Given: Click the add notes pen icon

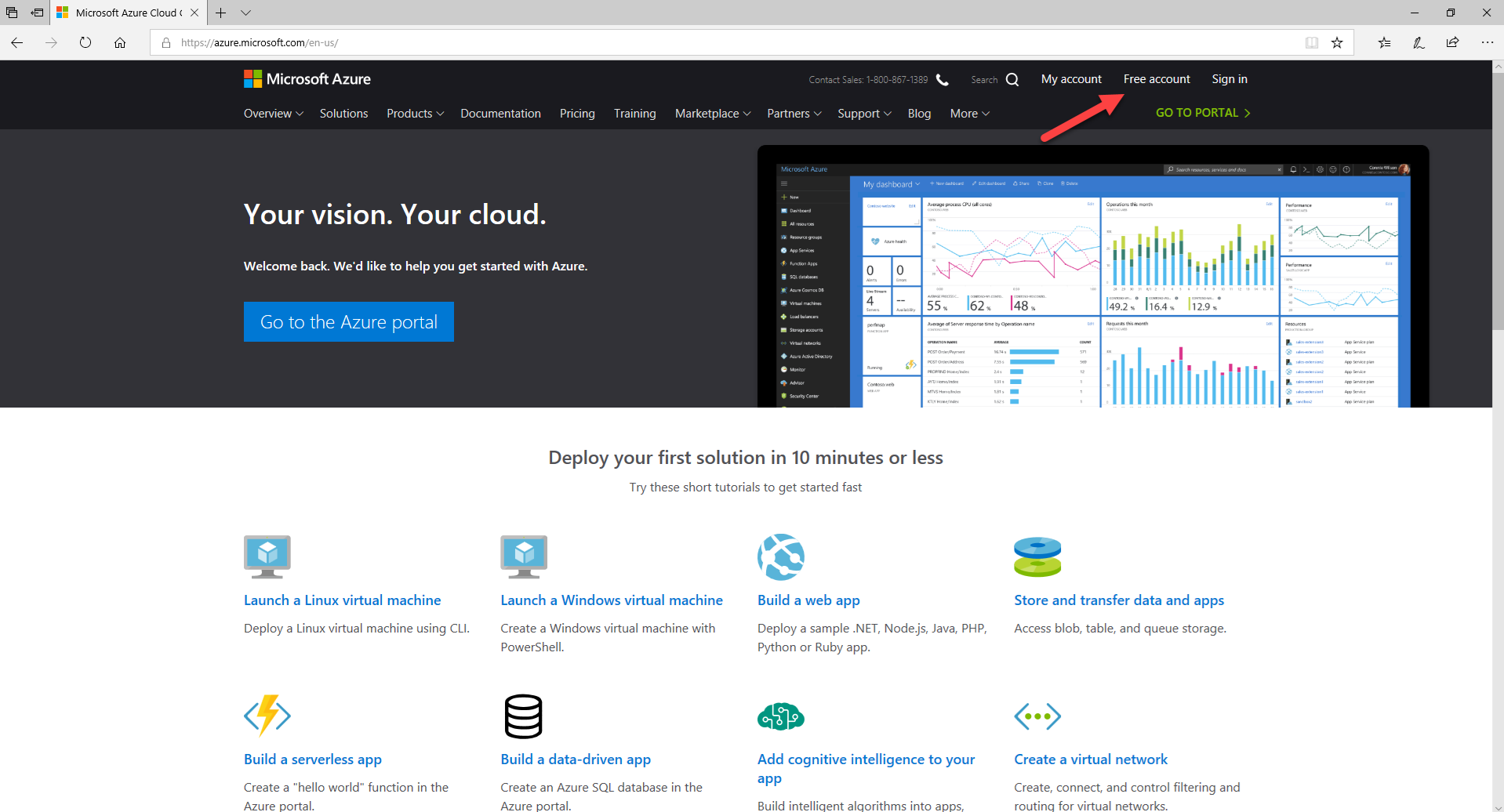Looking at the screenshot, I should pyautogui.click(x=1419, y=43).
